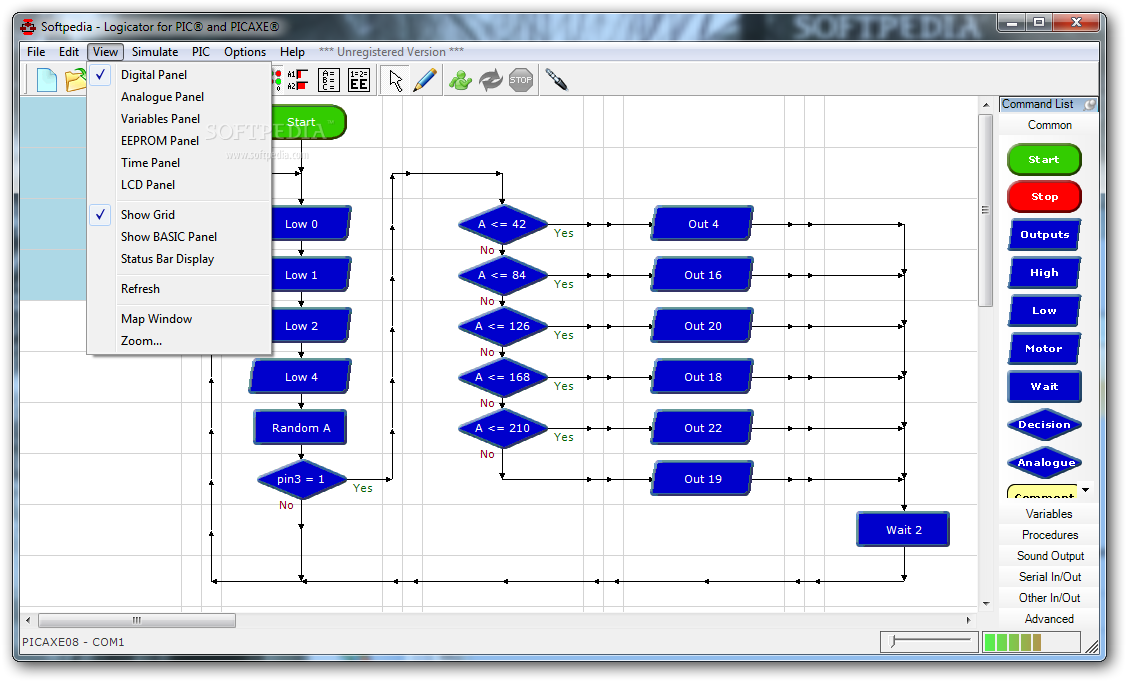The height and width of the screenshot is (682, 1127).
Task: Pick the Decision command in Command List
Action: (1044, 425)
